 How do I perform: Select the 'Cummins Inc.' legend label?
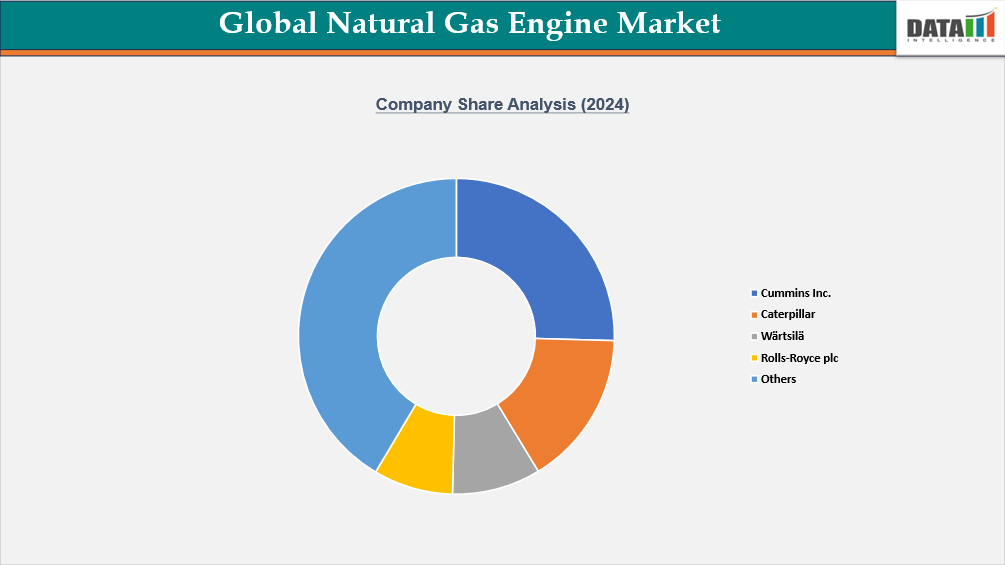point(795,293)
